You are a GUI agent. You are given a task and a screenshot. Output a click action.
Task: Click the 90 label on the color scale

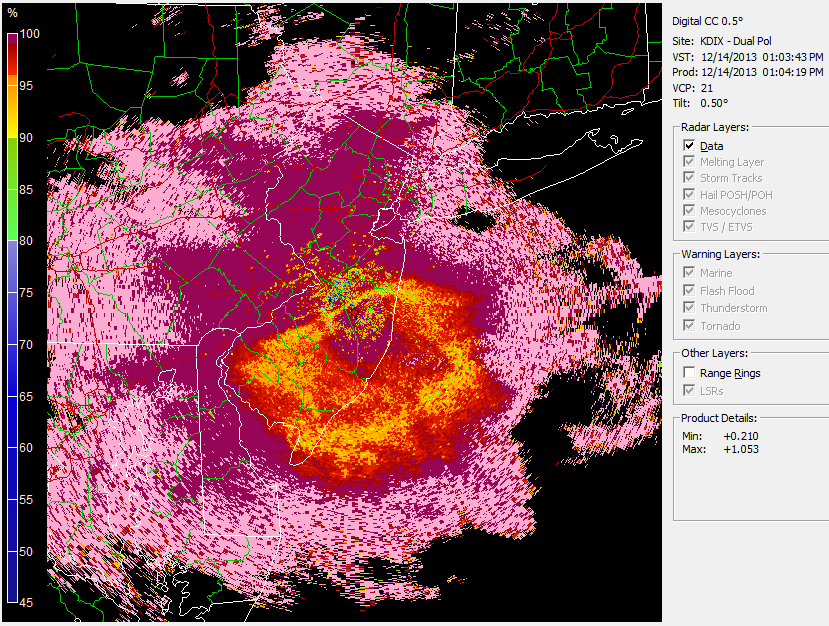[x=26, y=138]
